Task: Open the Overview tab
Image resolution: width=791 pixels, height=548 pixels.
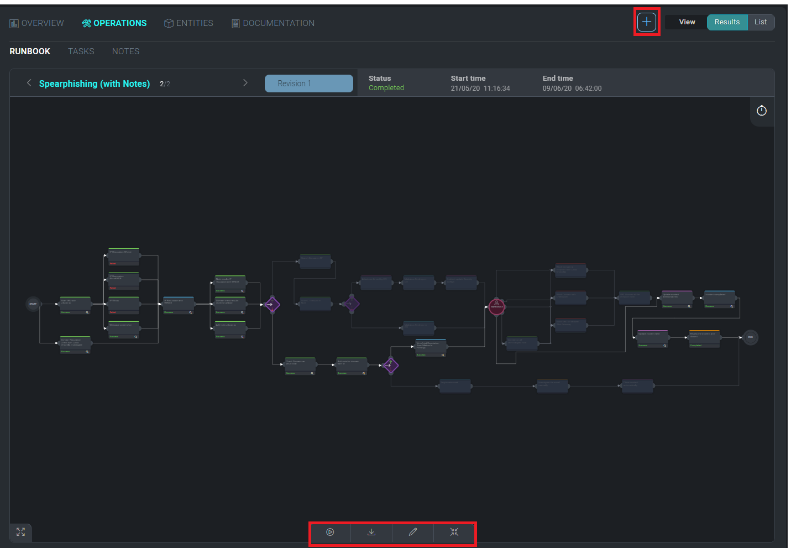Action: pyautogui.click(x=37, y=23)
